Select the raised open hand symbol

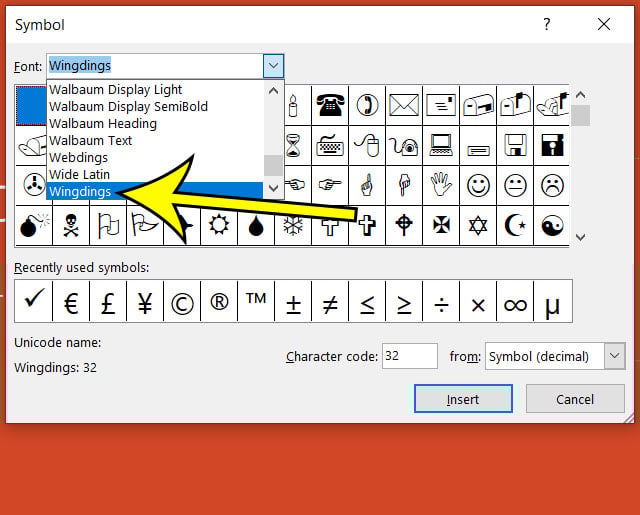click(x=441, y=185)
